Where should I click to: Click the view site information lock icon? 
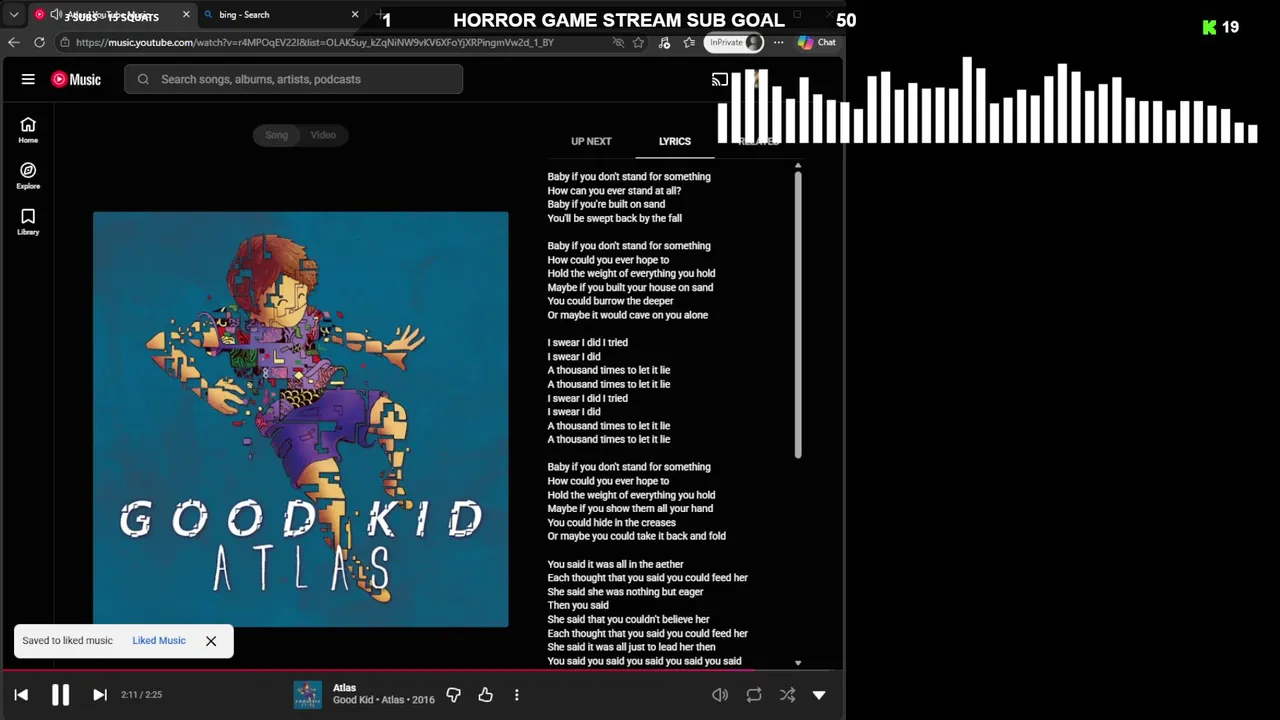[x=64, y=42]
